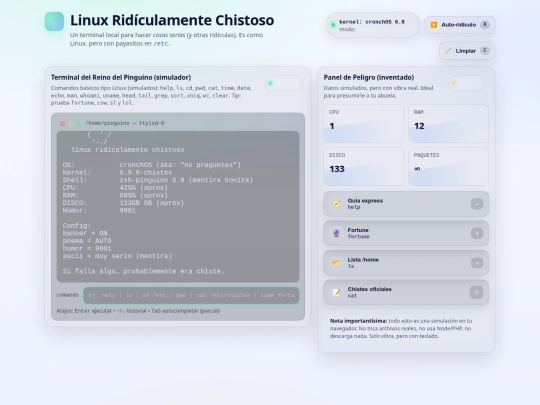Click the Linux Ridículamente Chistoso heading
Viewport: 540px width, 405px height.
tap(172, 20)
